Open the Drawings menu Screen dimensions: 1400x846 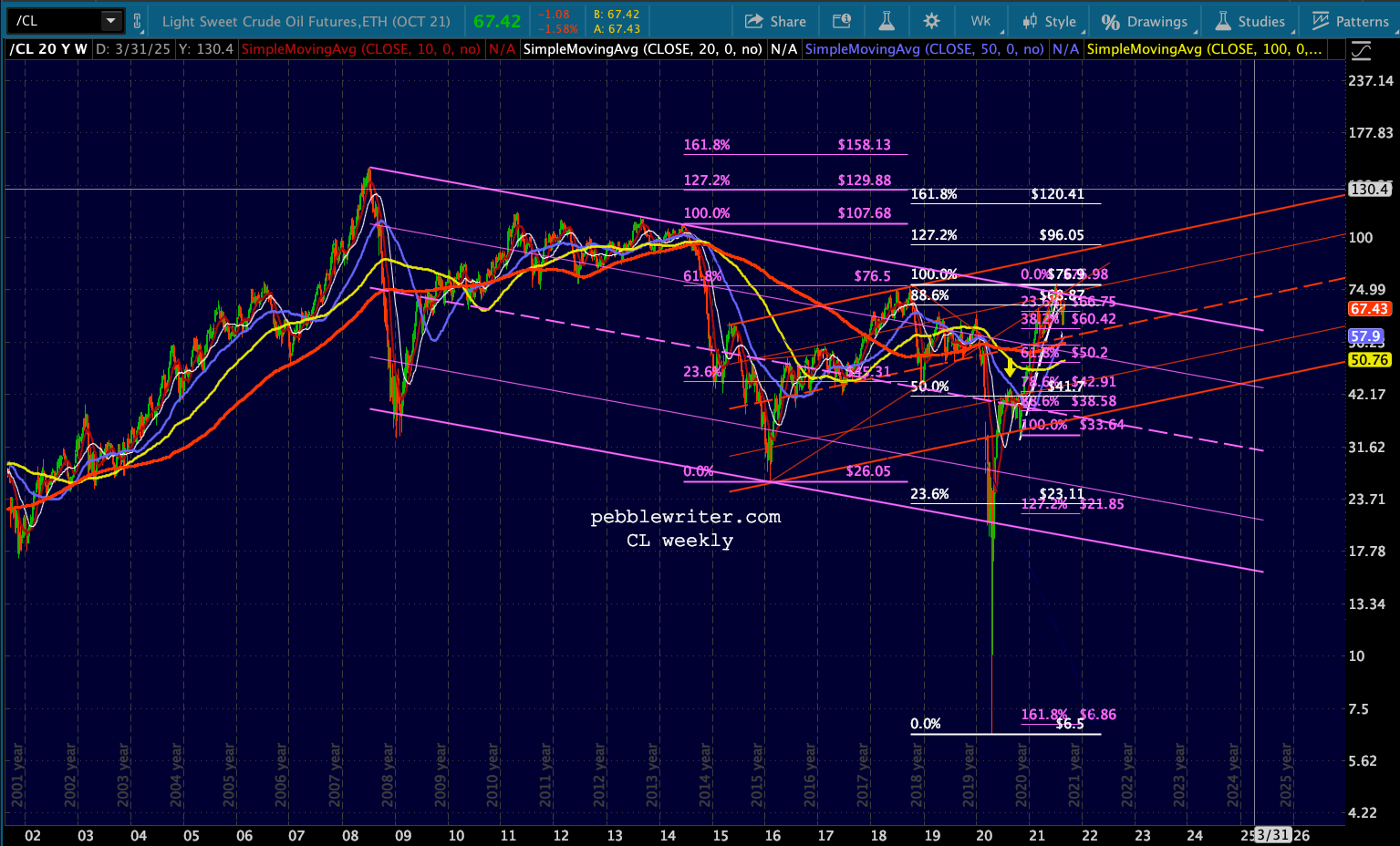(x=1144, y=21)
